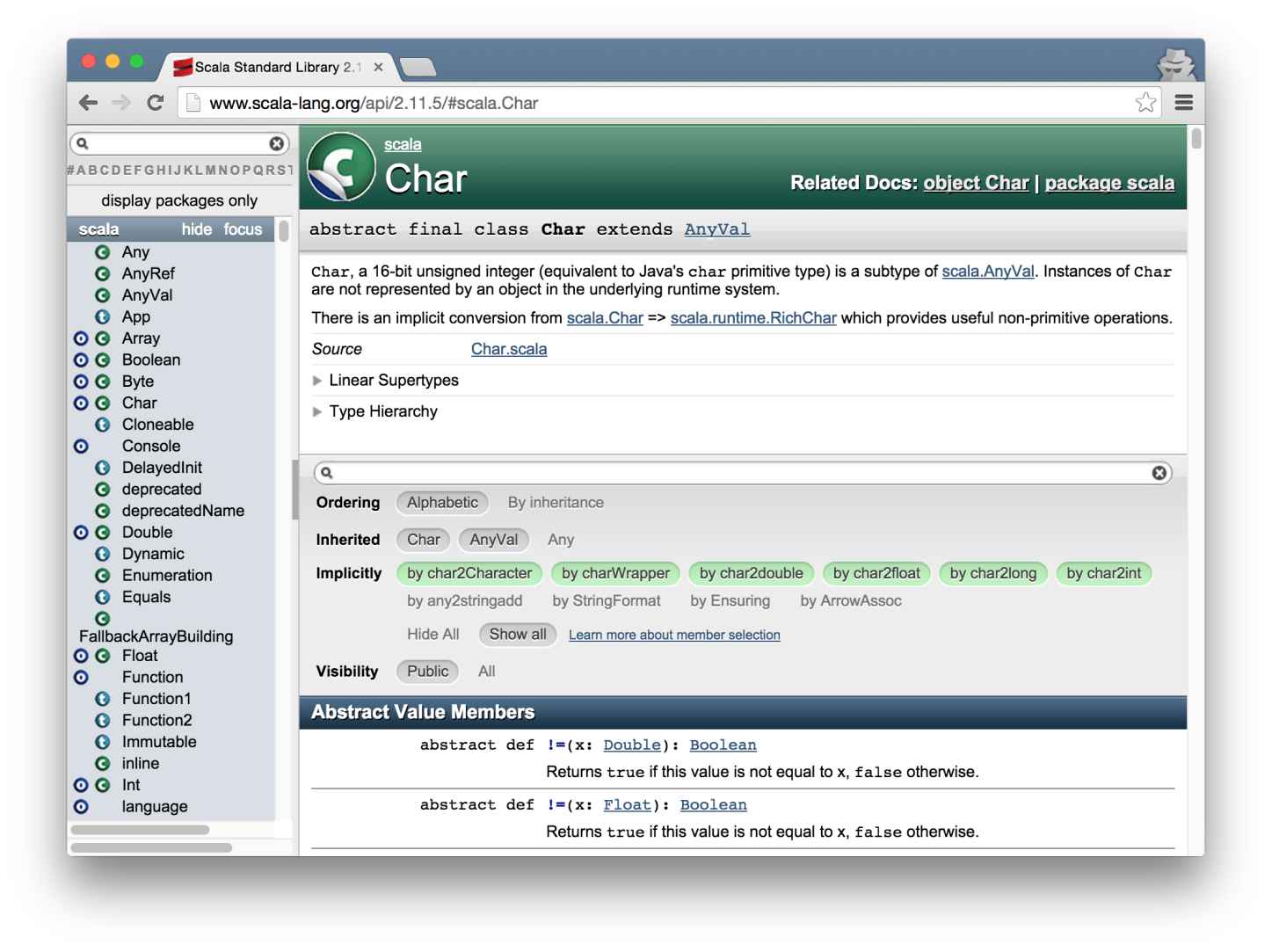Click the browser address bar
Image resolution: width=1272 pixels, height=952 pixels.
pyautogui.click(x=668, y=103)
